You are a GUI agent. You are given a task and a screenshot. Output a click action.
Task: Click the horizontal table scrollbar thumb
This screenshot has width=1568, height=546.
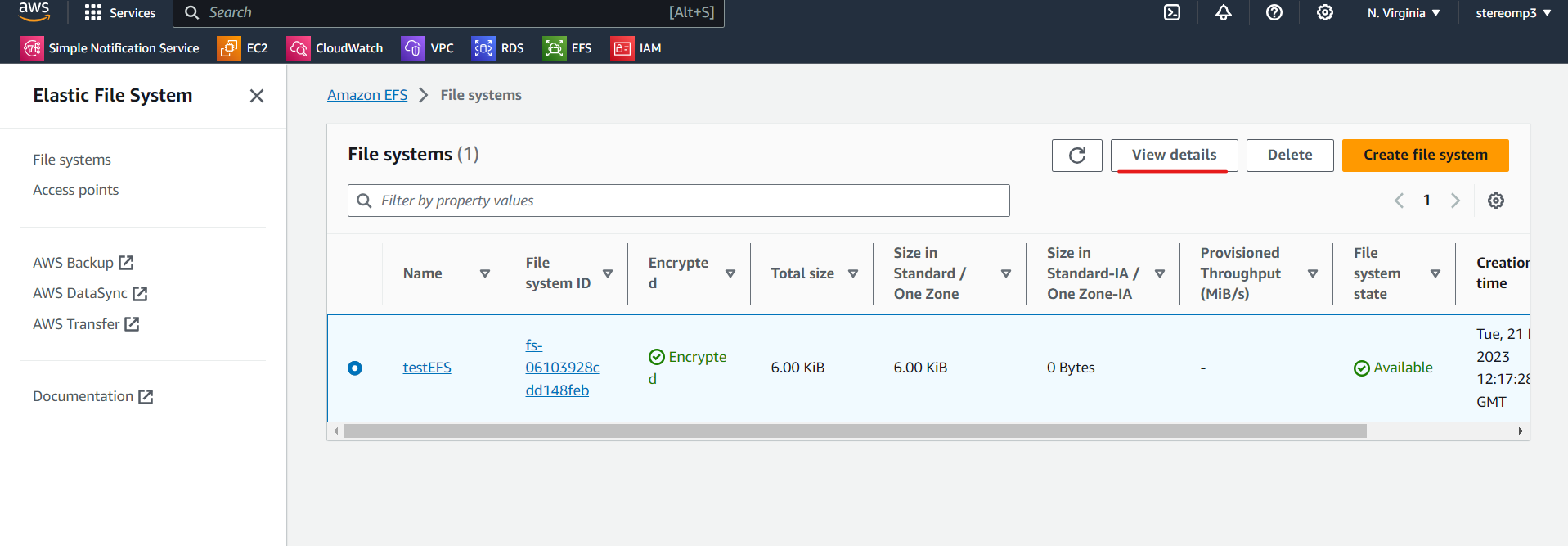pyautogui.click(x=855, y=431)
